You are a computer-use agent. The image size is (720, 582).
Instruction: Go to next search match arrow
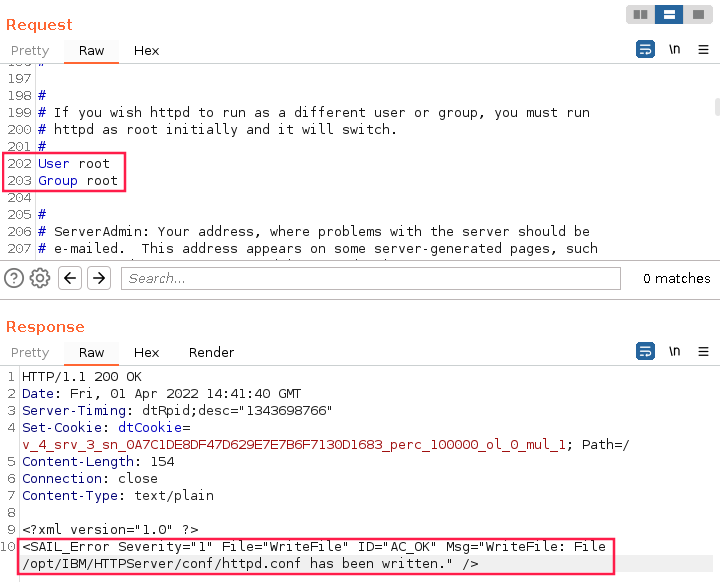(x=98, y=278)
